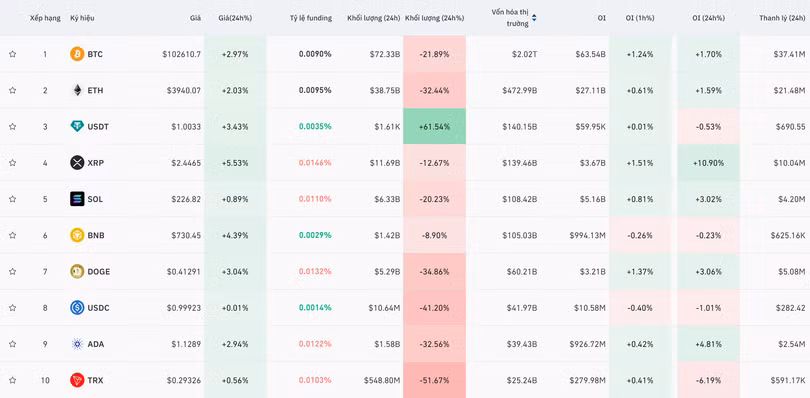Click ADA funding rate 0.0122%
Screen dimensions: 810x398
(x=315, y=344)
